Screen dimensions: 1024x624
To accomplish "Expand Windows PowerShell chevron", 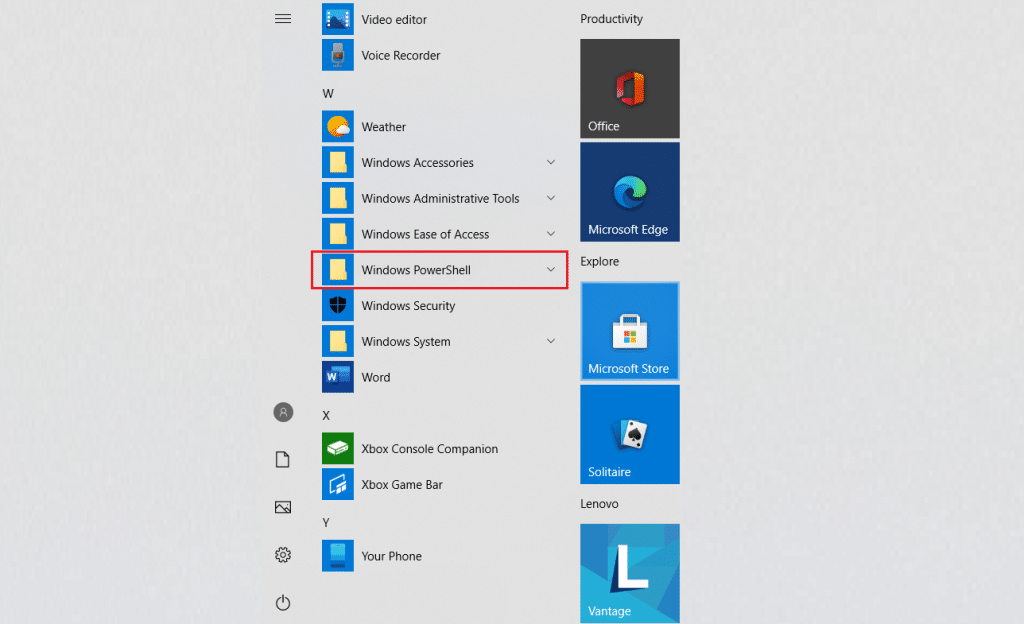I will (551, 270).
